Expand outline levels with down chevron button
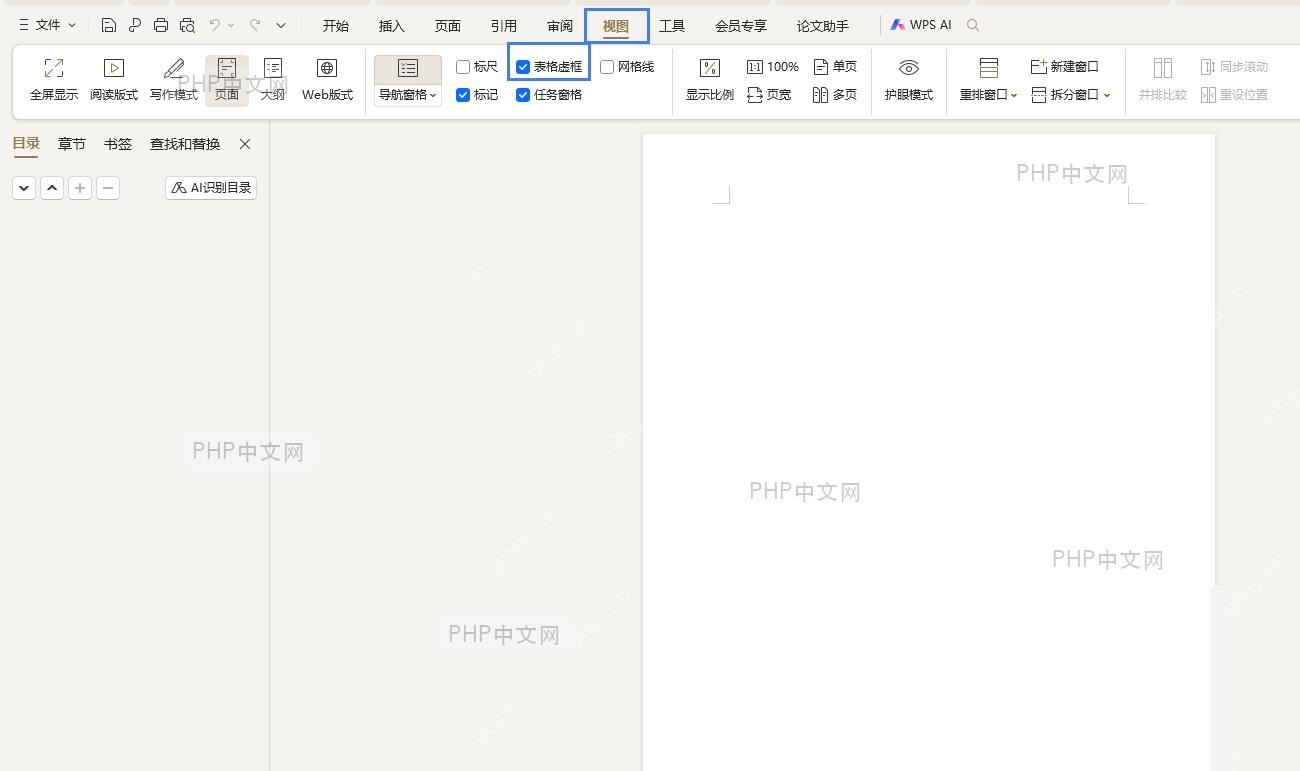 pyautogui.click(x=24, y=187)
